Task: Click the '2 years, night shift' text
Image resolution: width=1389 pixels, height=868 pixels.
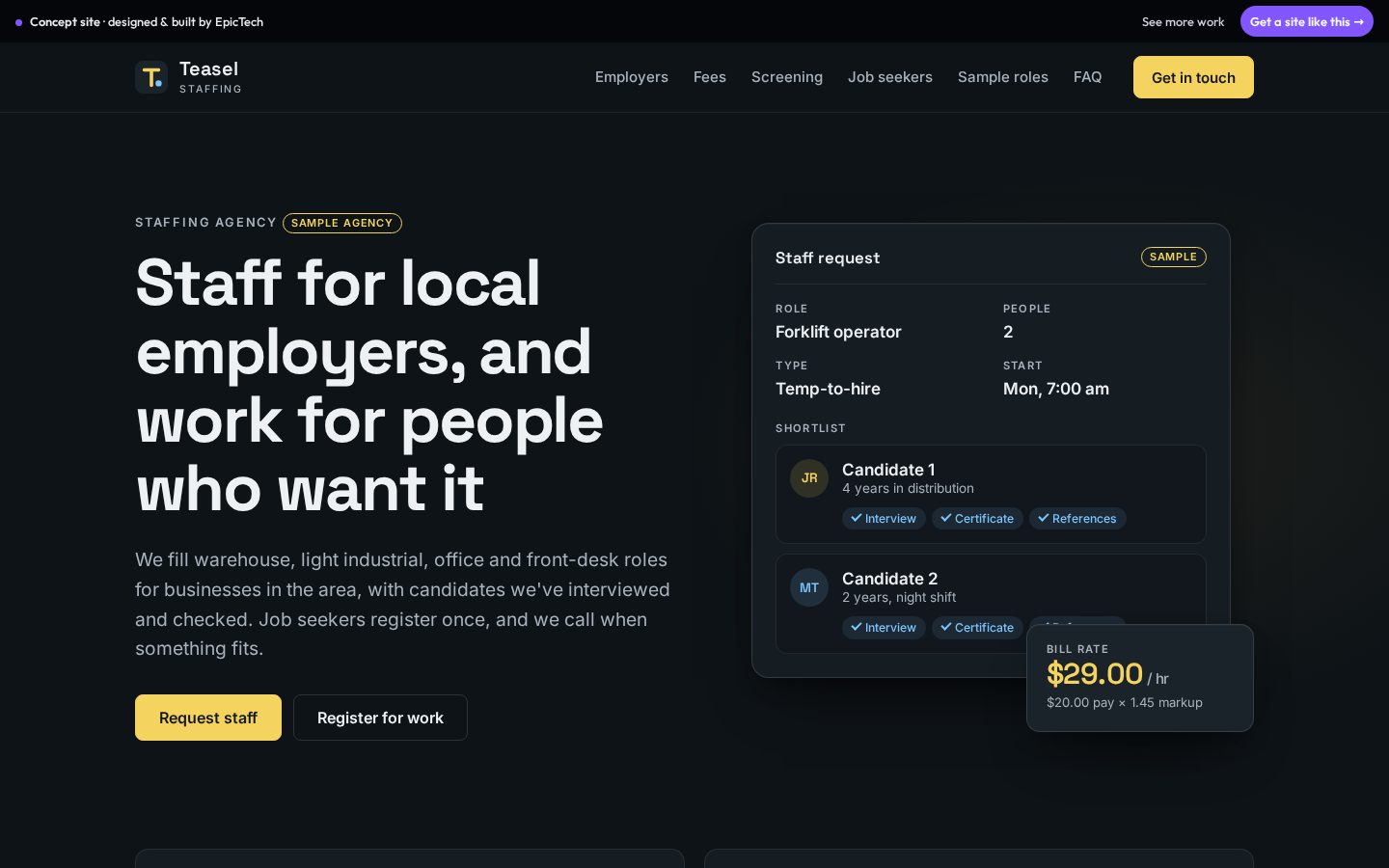Action: pos(899,598)
